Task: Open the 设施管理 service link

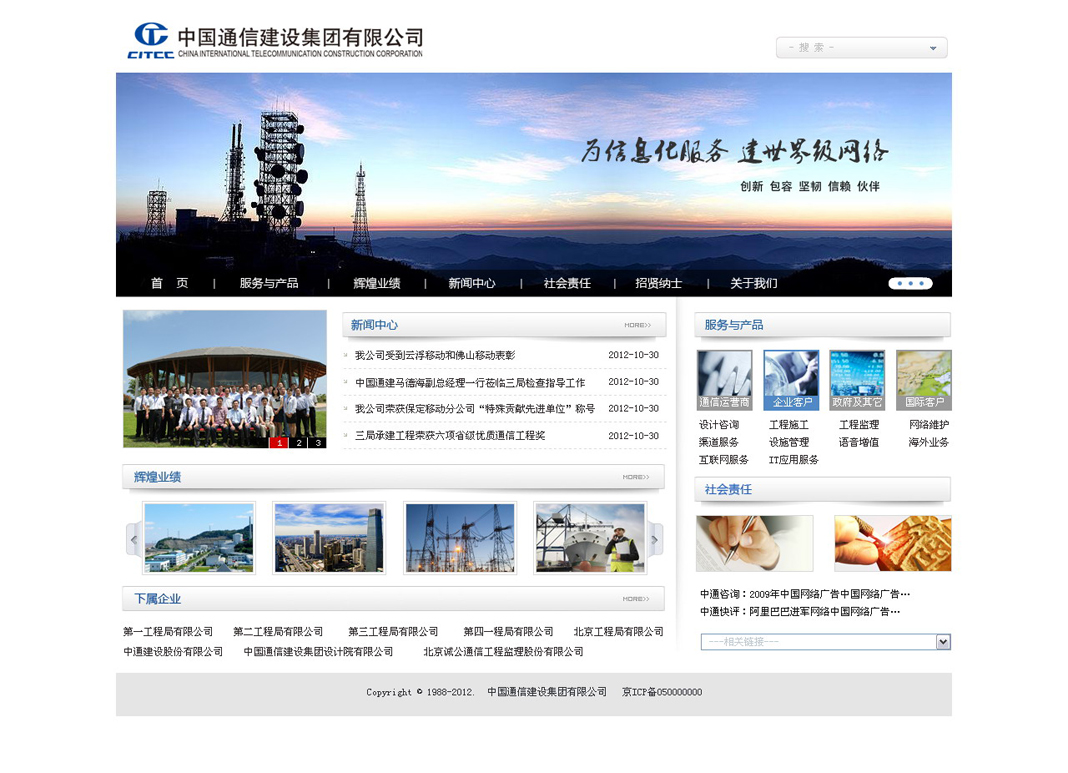Action: pos(789,443)
